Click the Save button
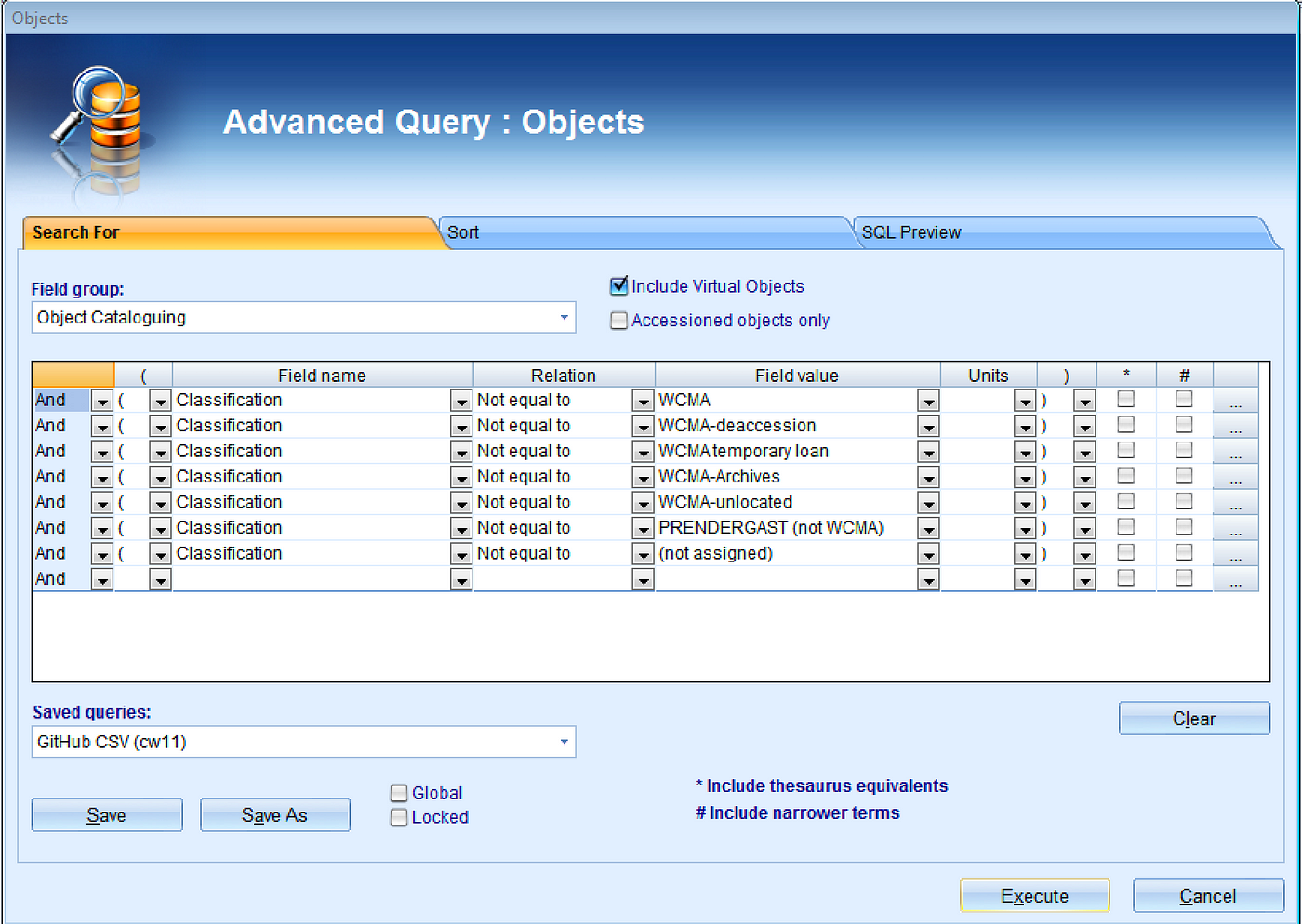 [x=107, y=815]
